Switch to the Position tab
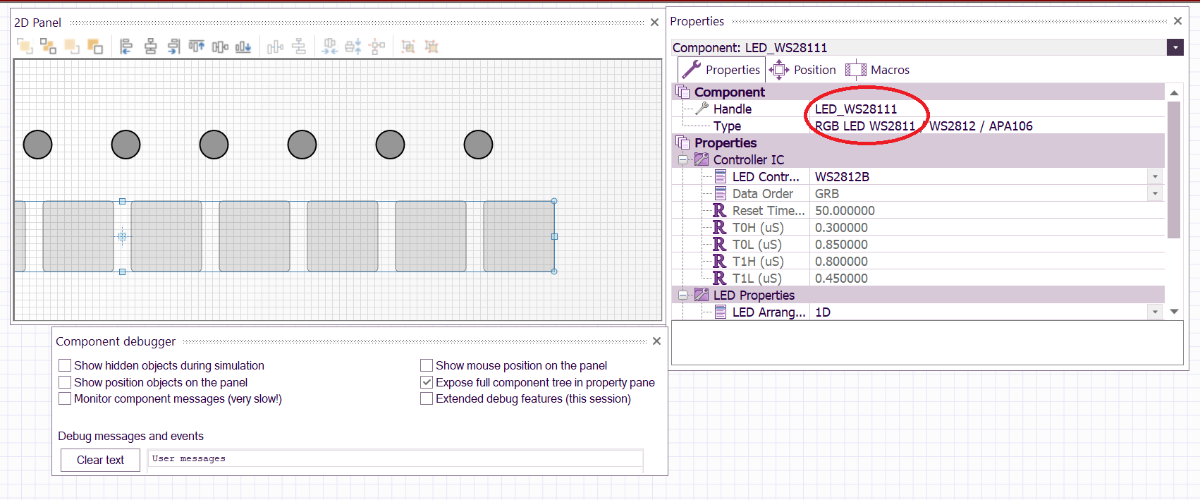Viewport: 1200px width, 500px height. (x=803, y=70)
